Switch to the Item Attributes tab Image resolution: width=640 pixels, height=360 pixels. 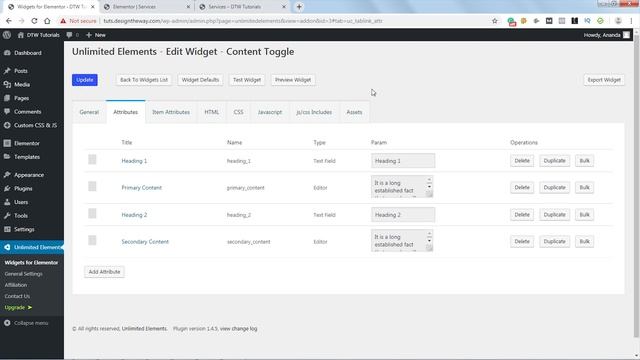171,112
